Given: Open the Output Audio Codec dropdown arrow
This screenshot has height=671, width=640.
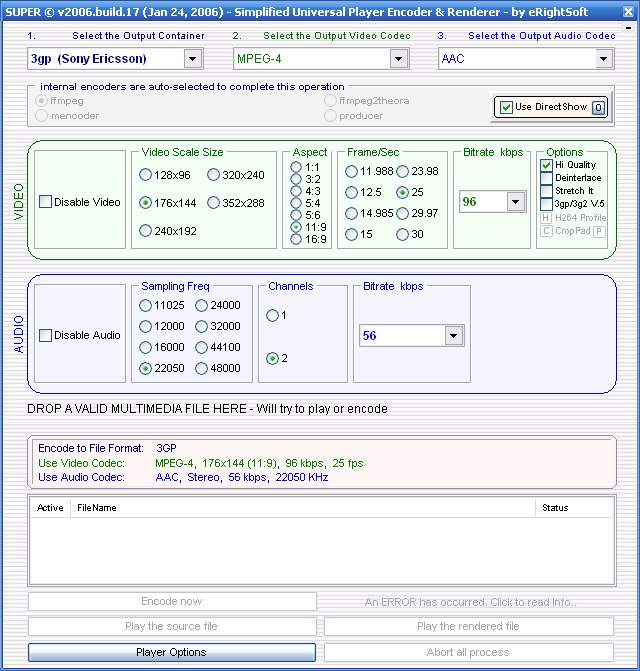Looking at the screenshot, I should coord(603,59).
